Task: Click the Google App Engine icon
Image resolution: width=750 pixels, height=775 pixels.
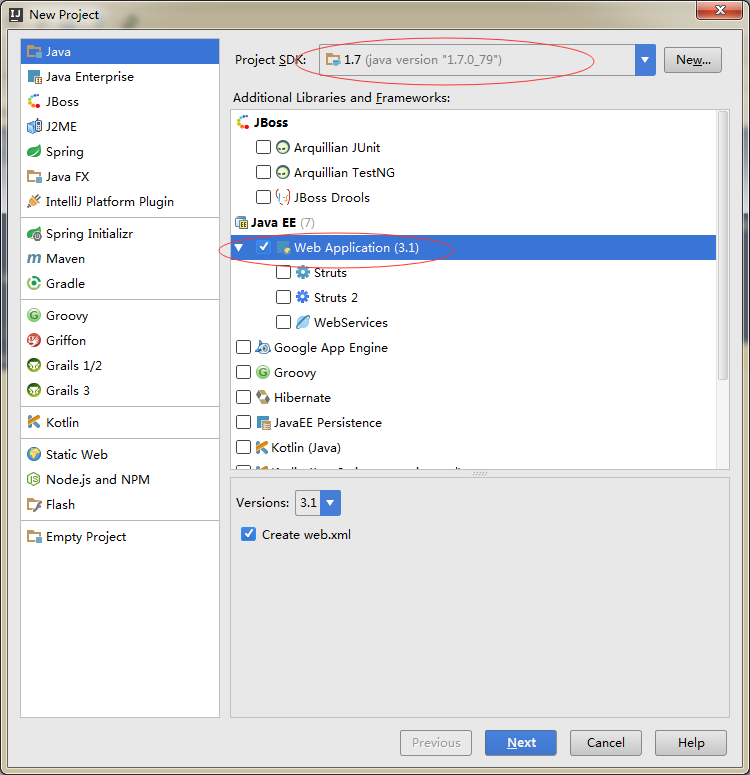Action: click(263, 347)
